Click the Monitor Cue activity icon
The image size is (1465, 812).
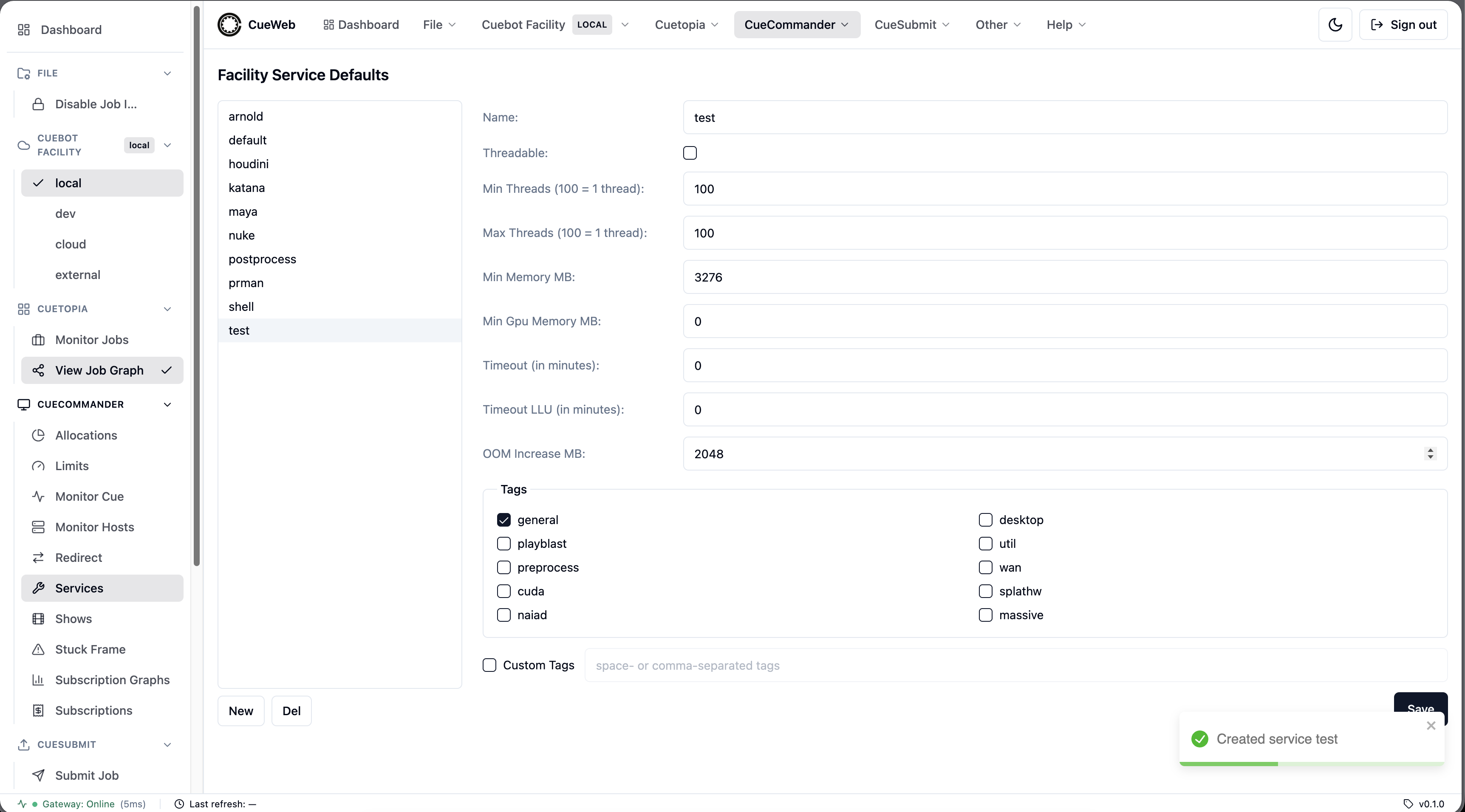38,496
